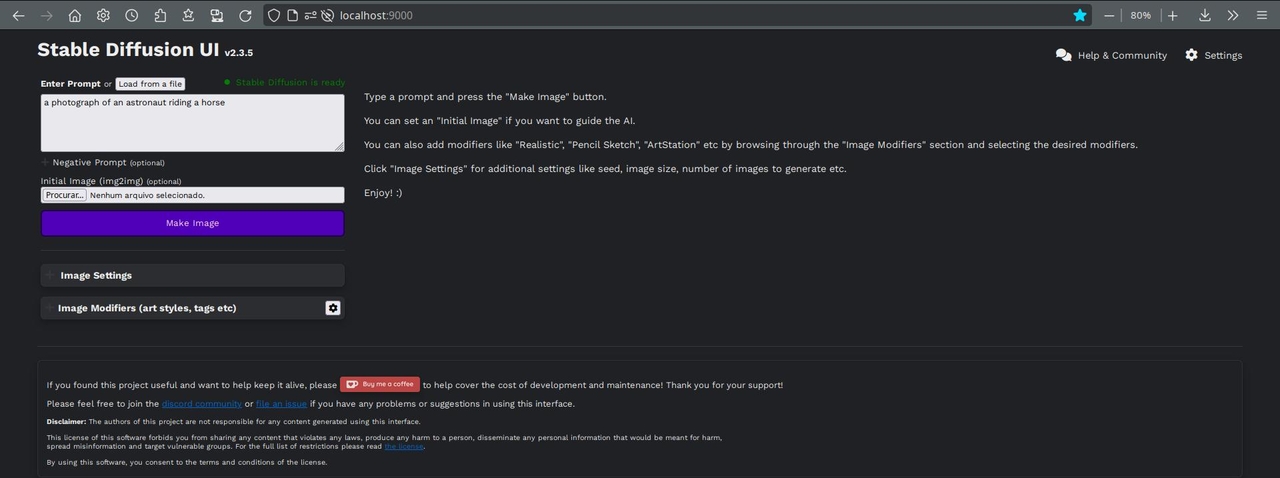The image size is (1280, 478).
Task: Expand the Negative Prompt section
Action: [102, 162]
